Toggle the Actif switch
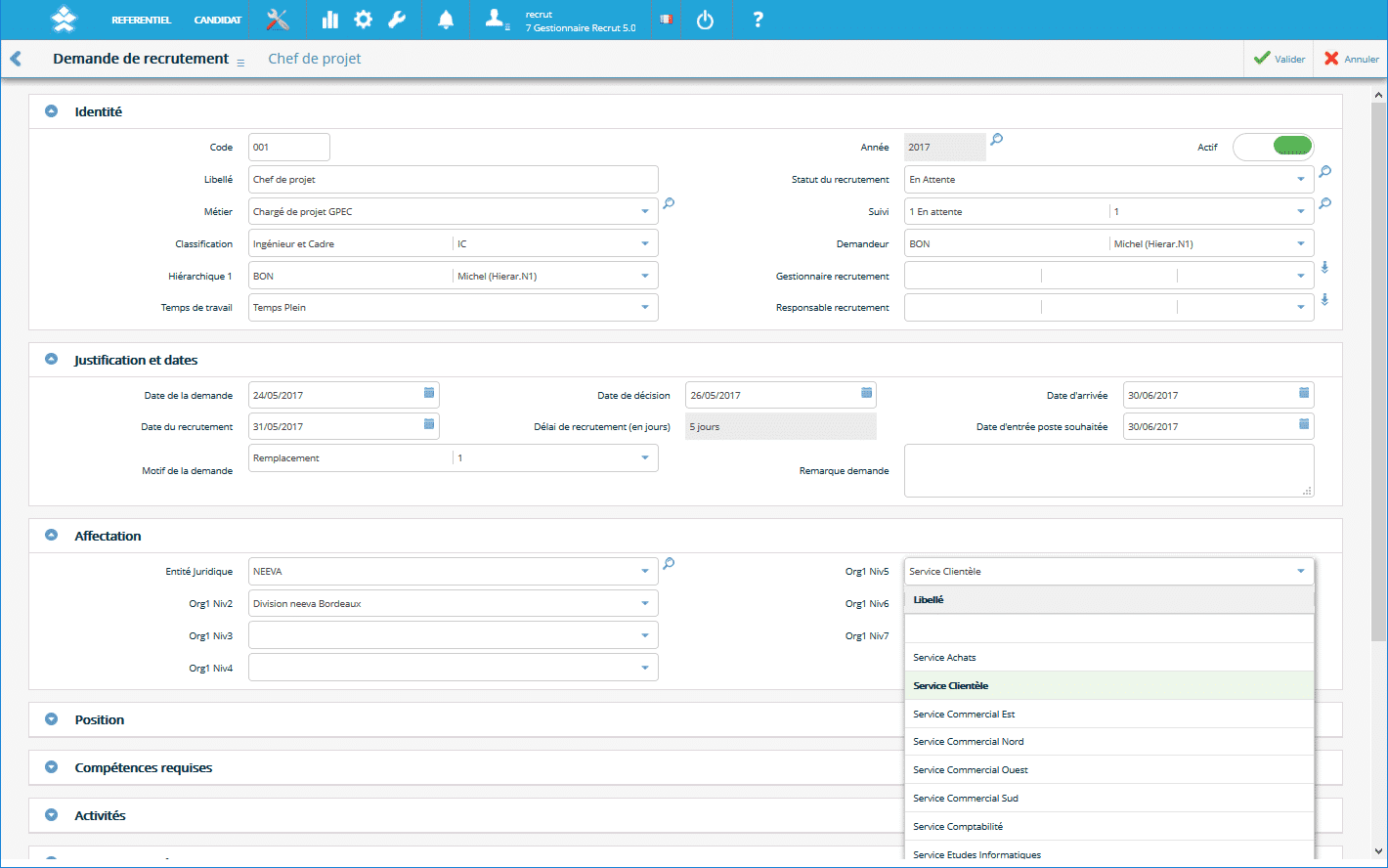The width and height of the screenshot is (1388, 868). (x=1273, y=148)
